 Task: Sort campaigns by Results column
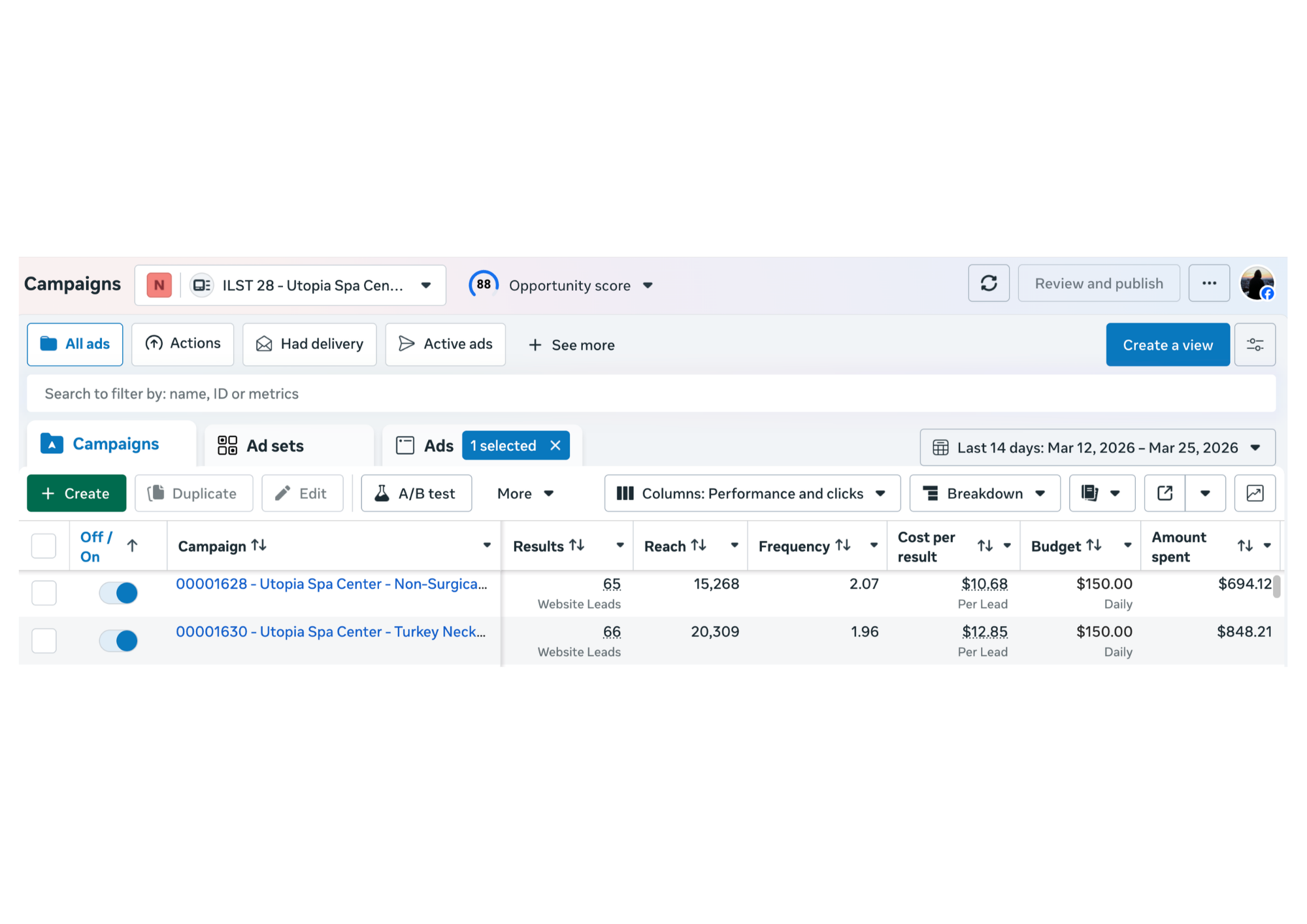click(x=576, y=546)
